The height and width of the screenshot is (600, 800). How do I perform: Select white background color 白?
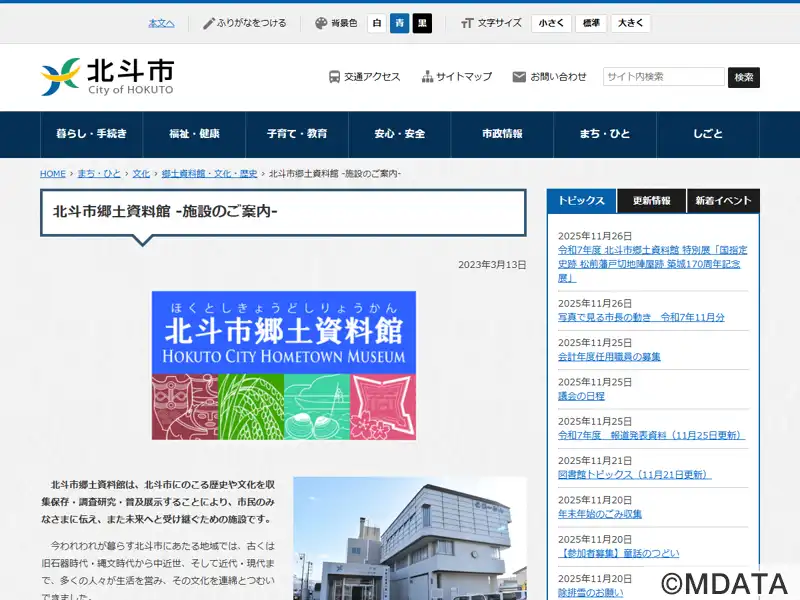377,23
